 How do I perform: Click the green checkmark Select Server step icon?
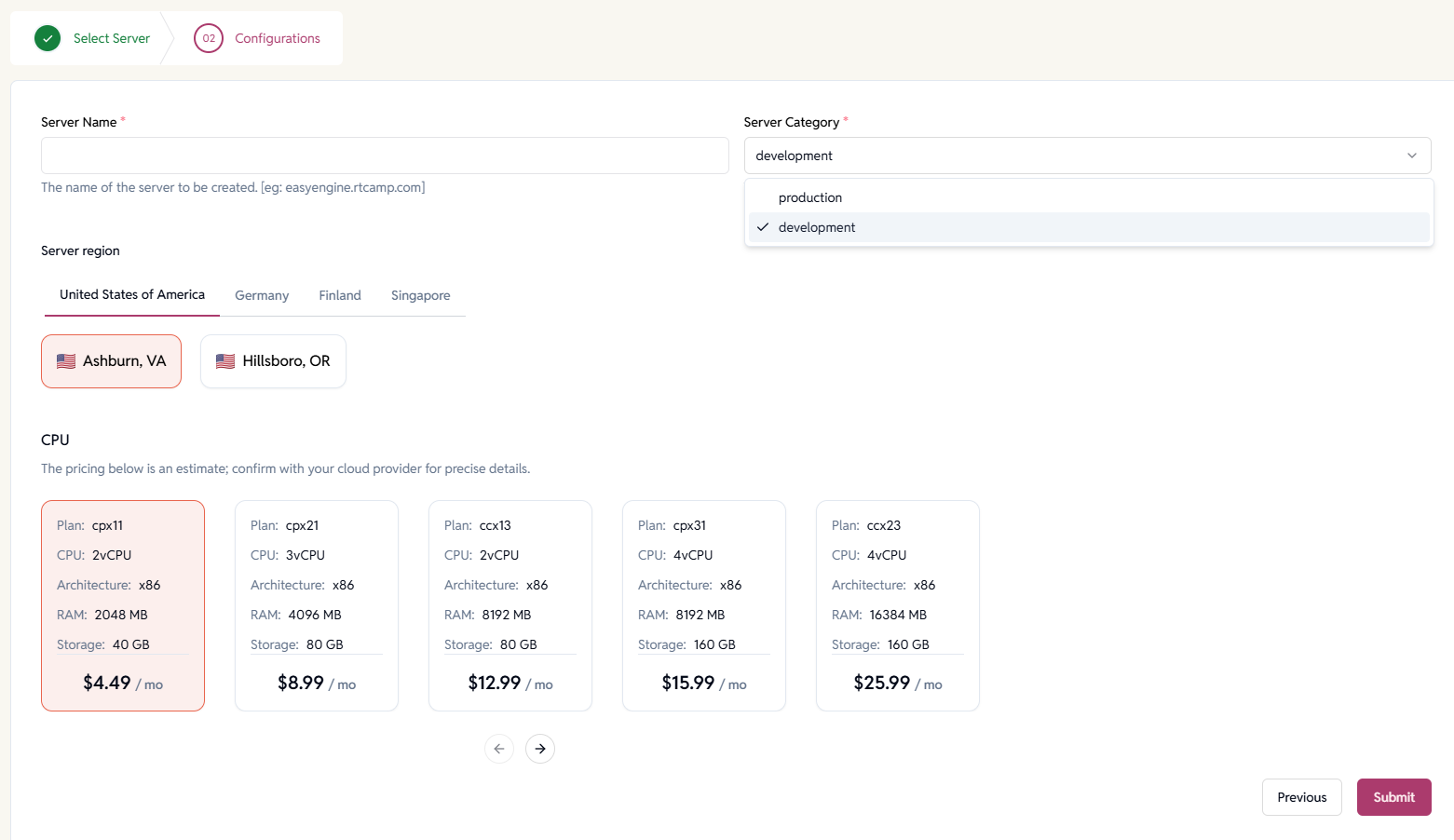click(x=48, y=38)
